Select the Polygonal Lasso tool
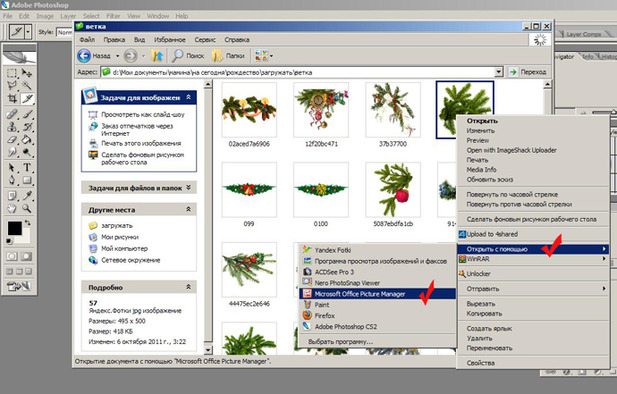The height and width of the screenshot is (394, 617). click(12, 86)
